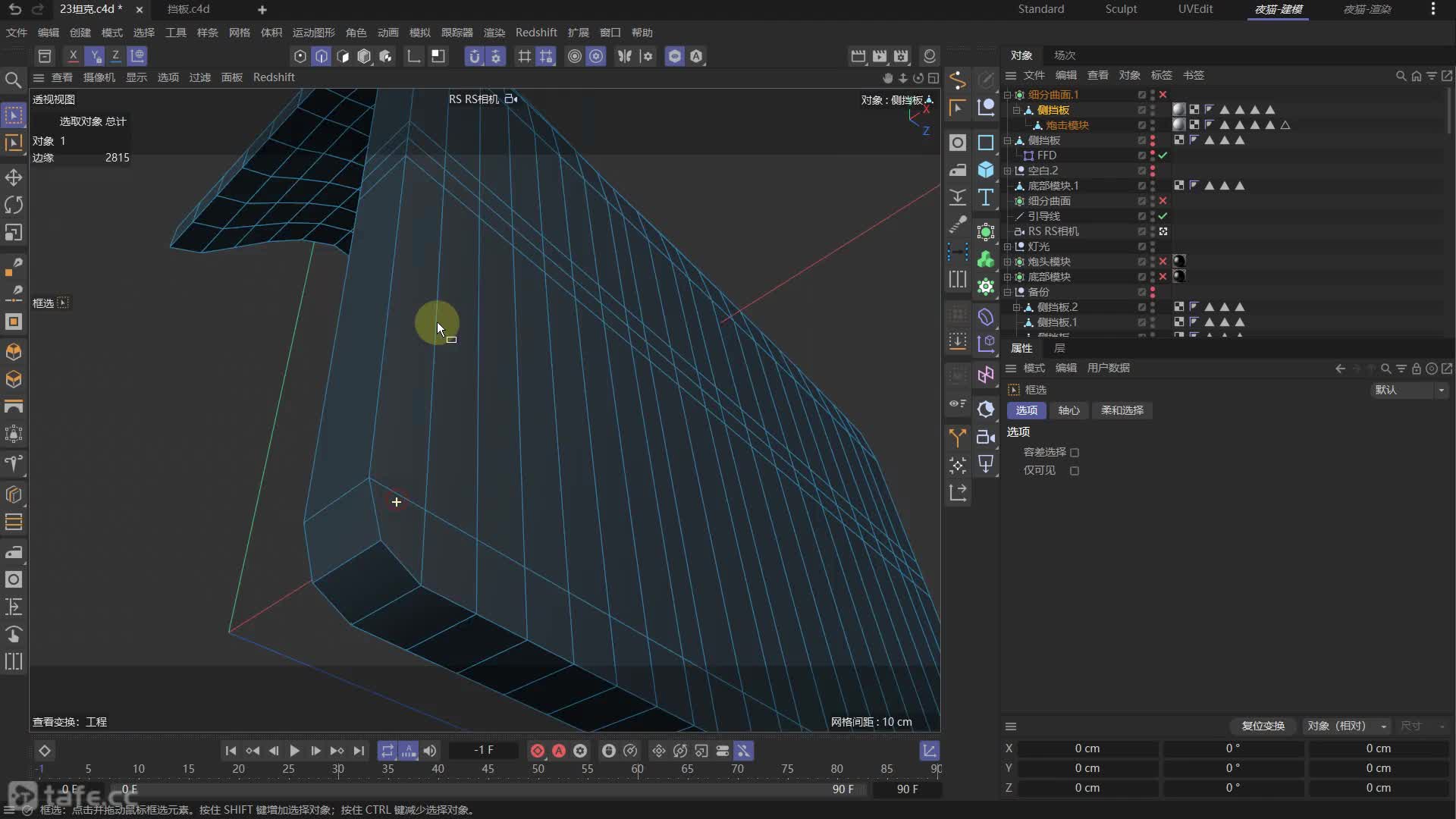Open the cube primitive icon
Viewport: 1456px width, 819px height.
[x=986, y=169]
